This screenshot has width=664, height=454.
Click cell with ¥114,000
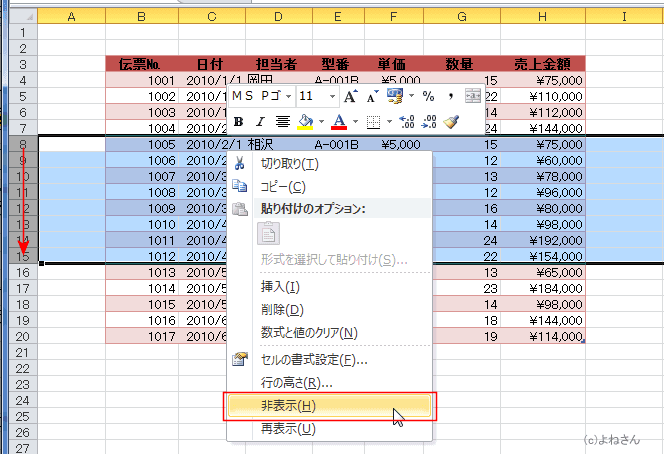tap(543, 336)
